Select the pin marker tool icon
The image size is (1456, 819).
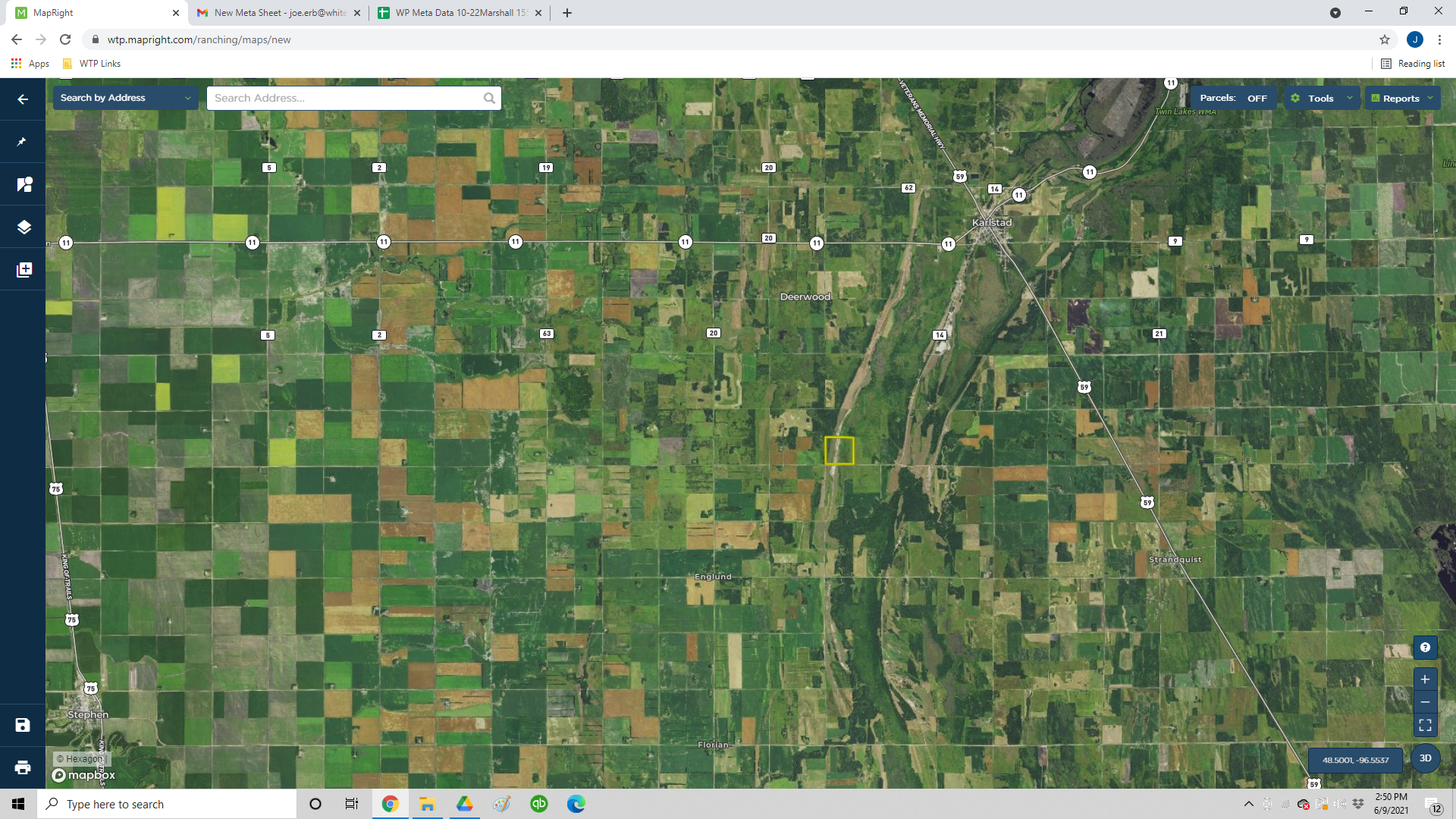[x=23, y=142]
